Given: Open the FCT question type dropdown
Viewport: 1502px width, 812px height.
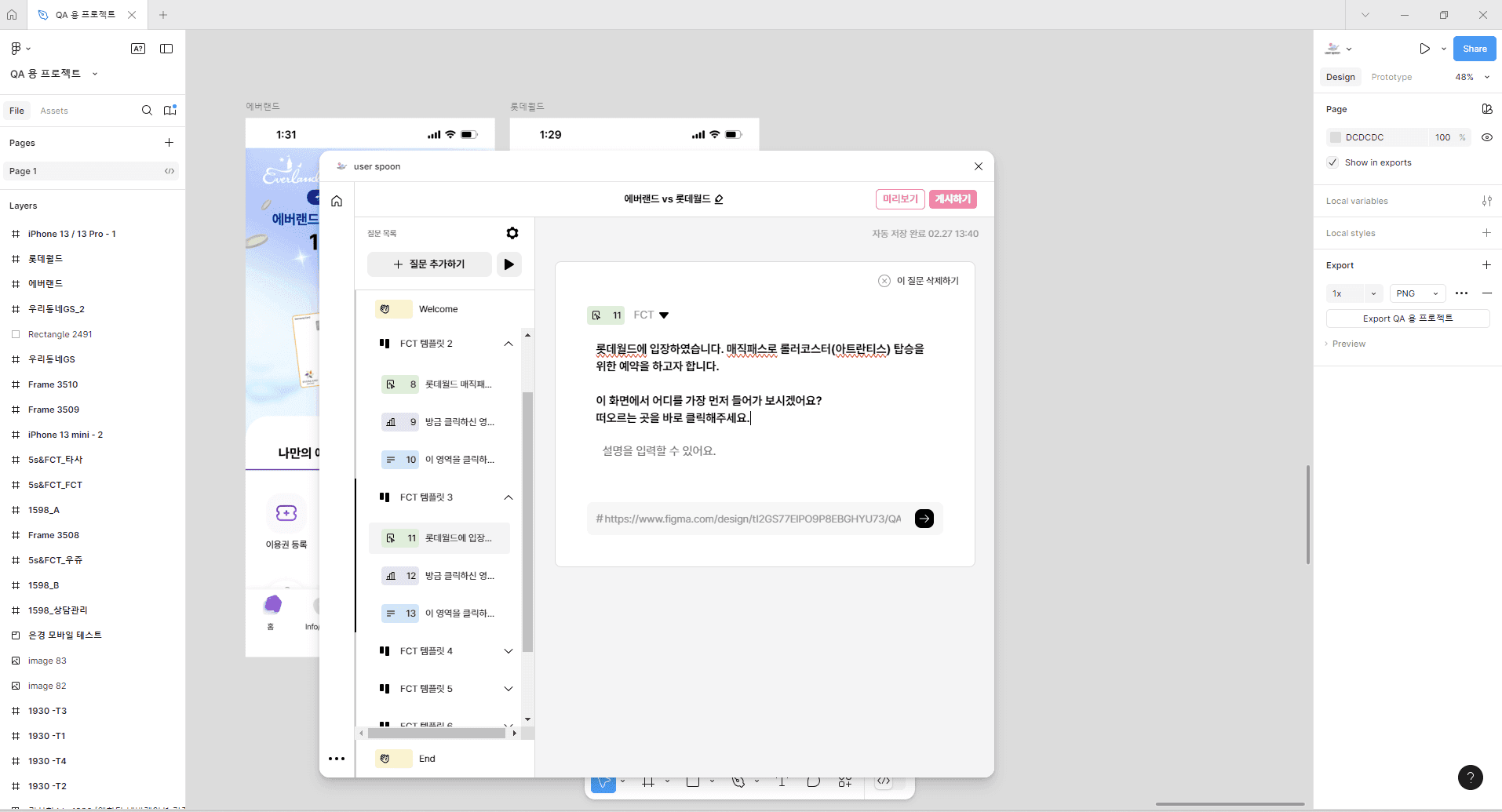Looking at the screenshot, I should pos(664,315).
